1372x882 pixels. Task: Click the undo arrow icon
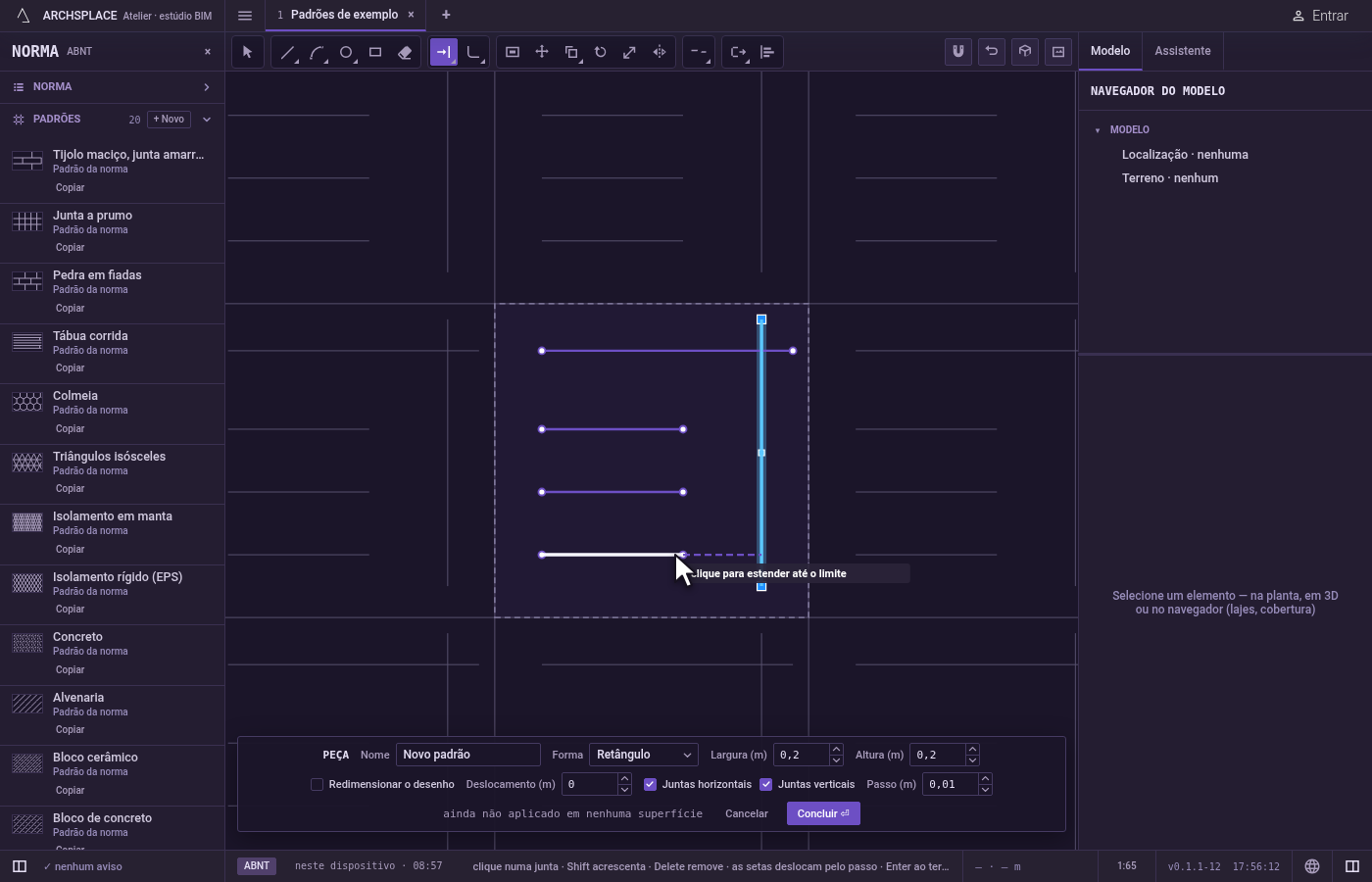click(992, 52)
